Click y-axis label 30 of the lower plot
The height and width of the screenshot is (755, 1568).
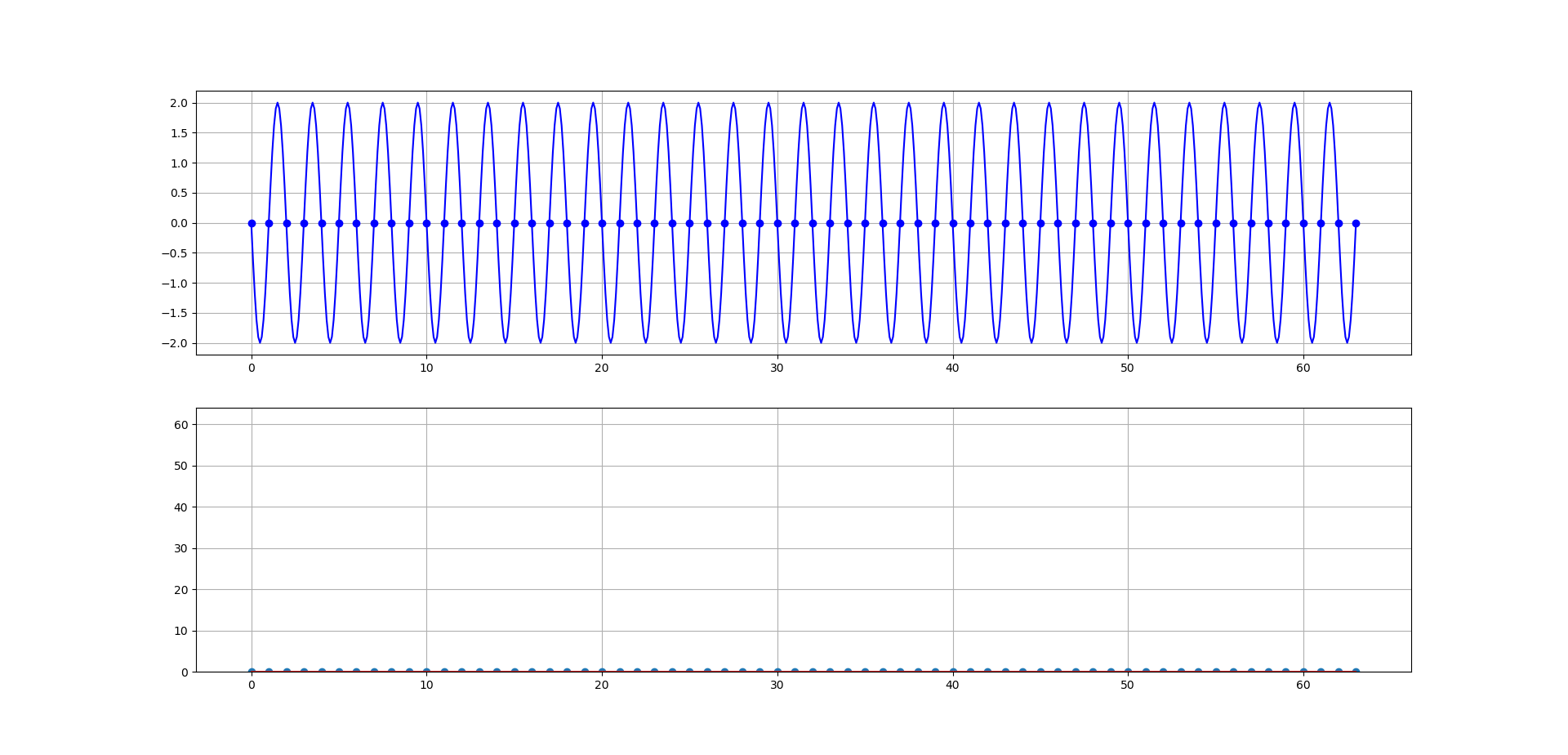[x=180, y=548]
